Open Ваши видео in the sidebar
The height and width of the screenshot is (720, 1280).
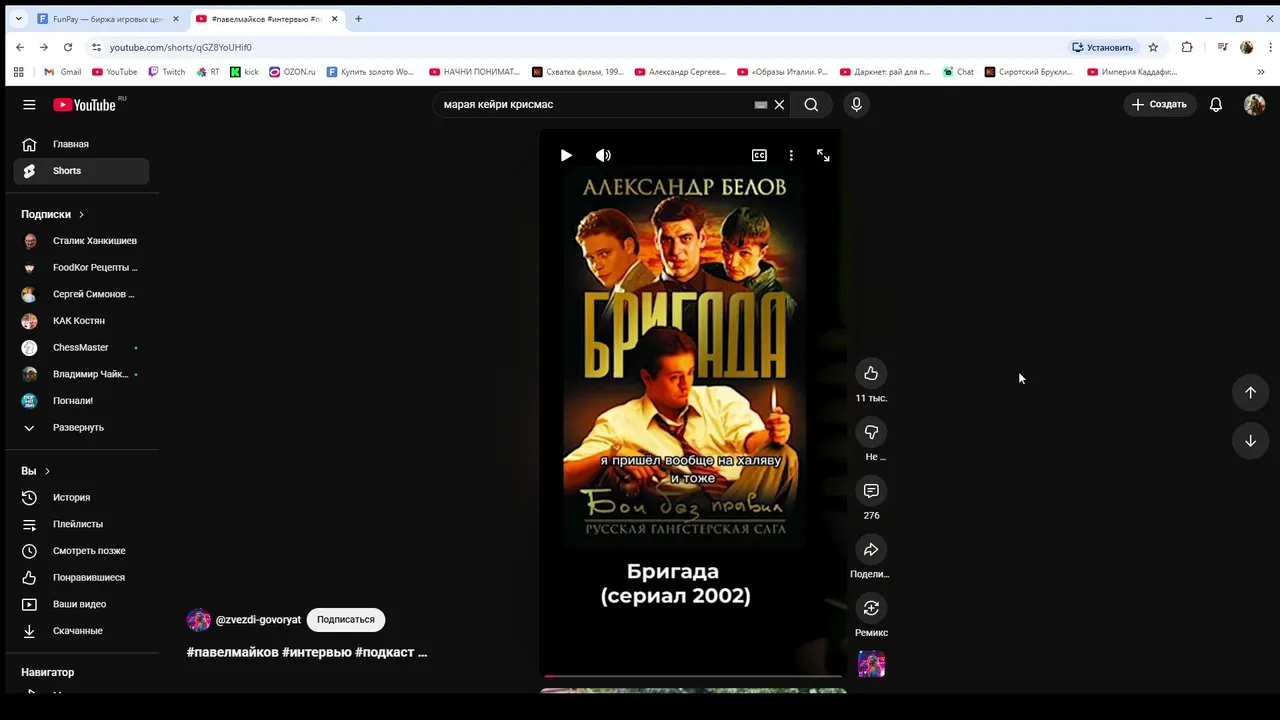click(81, 604)
